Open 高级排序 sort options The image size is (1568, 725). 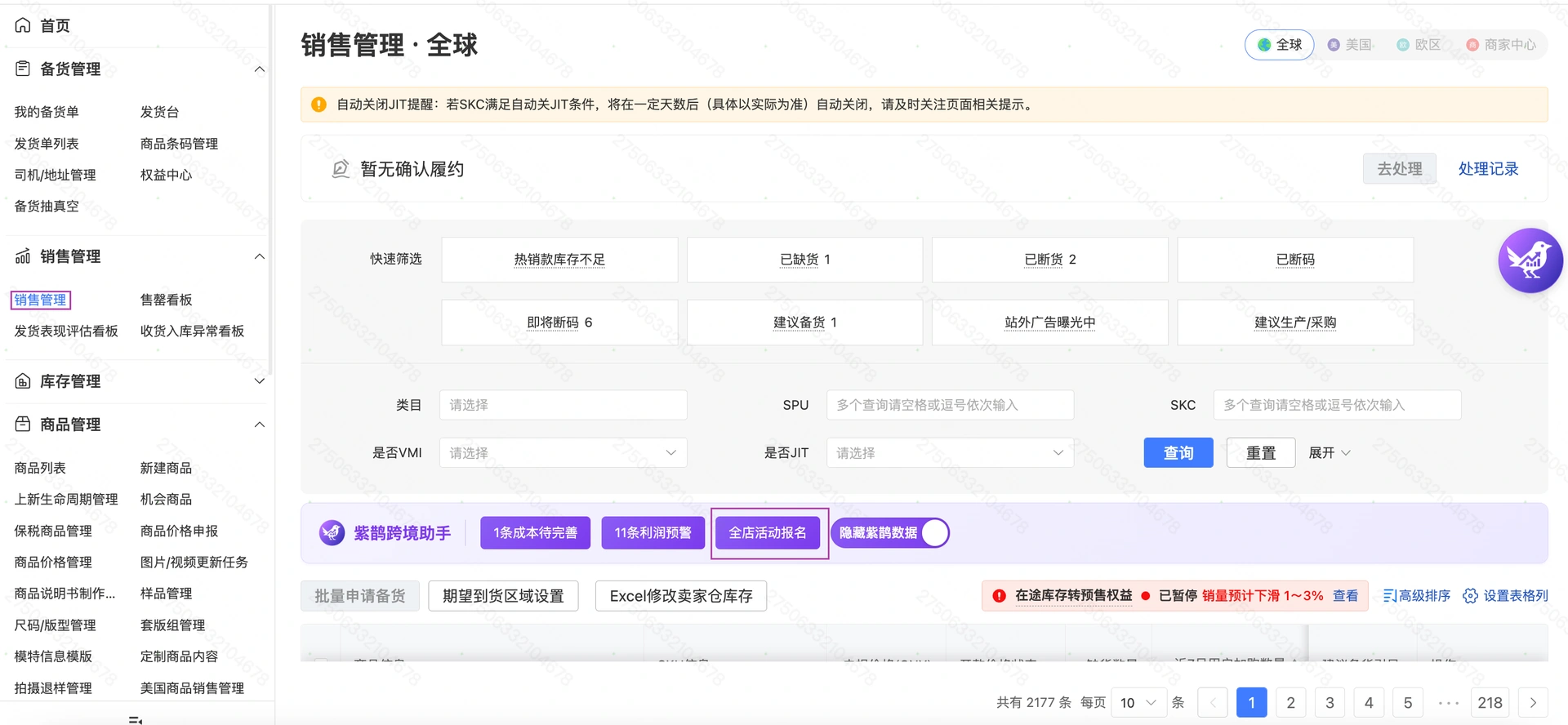click(1417, 596)
